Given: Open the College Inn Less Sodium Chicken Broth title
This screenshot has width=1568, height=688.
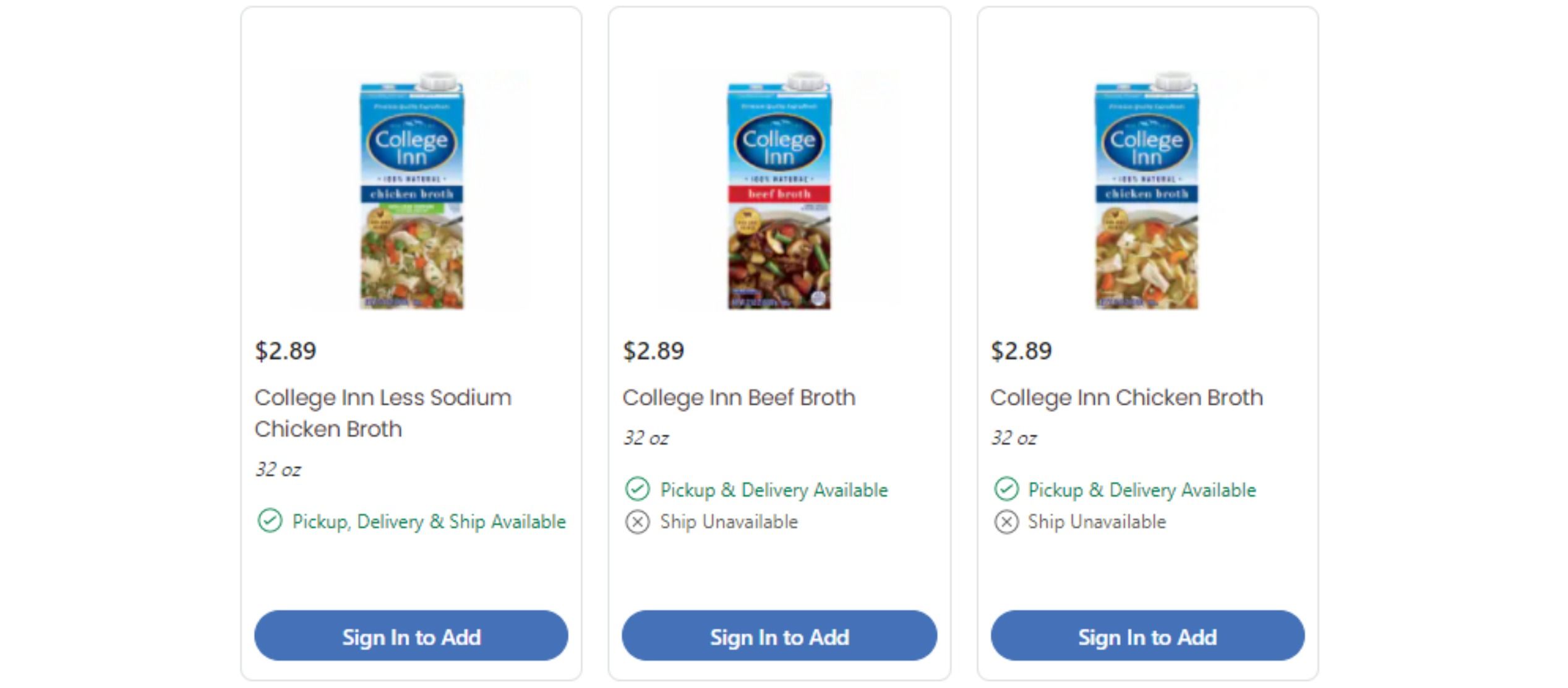Looking at the screenshot, I should (383, 413).
